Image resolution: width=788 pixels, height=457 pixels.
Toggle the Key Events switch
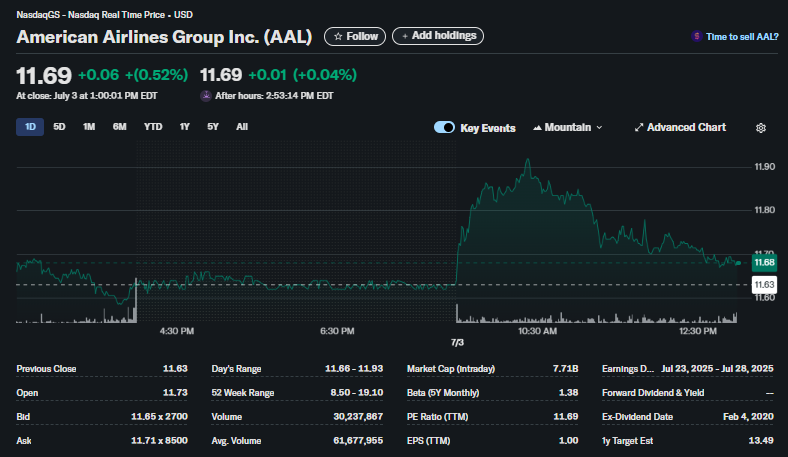[x=444, y=127]
